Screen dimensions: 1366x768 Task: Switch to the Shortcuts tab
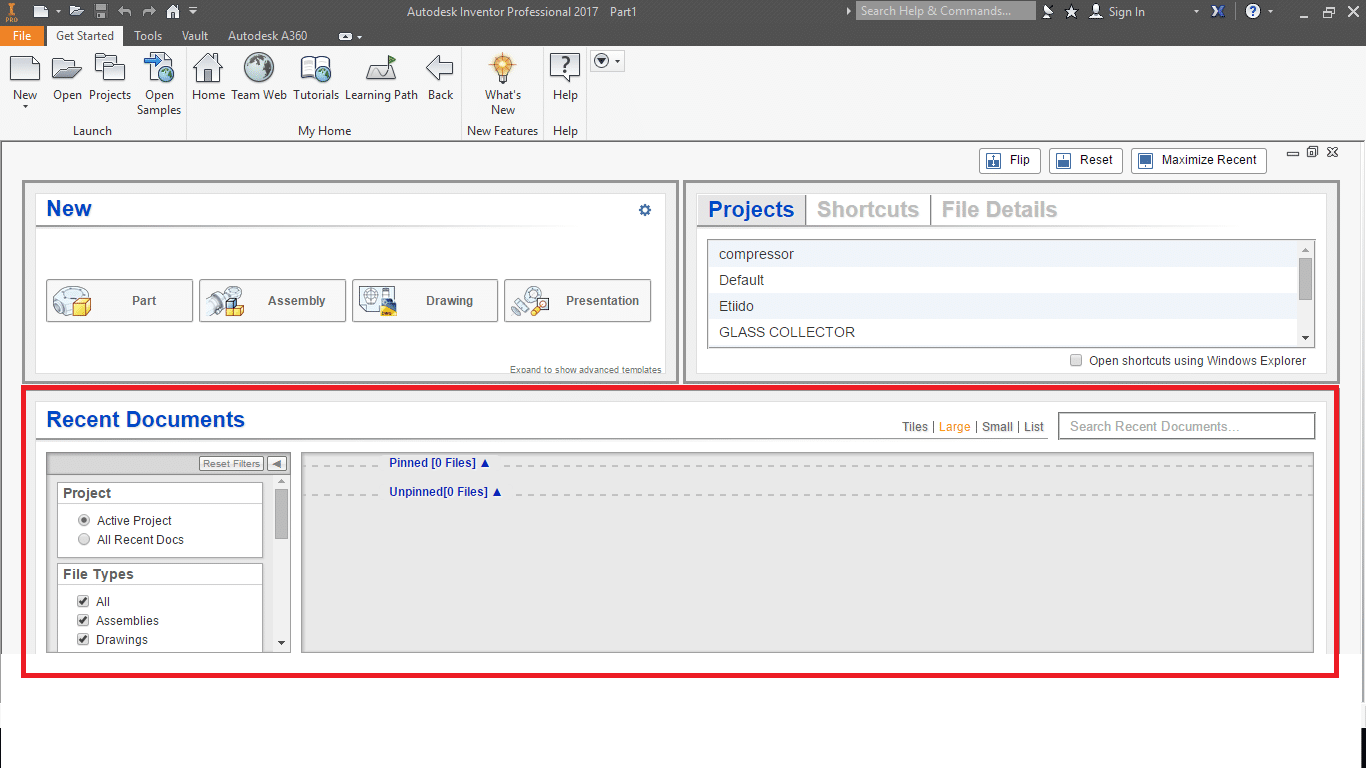point(867,209)
